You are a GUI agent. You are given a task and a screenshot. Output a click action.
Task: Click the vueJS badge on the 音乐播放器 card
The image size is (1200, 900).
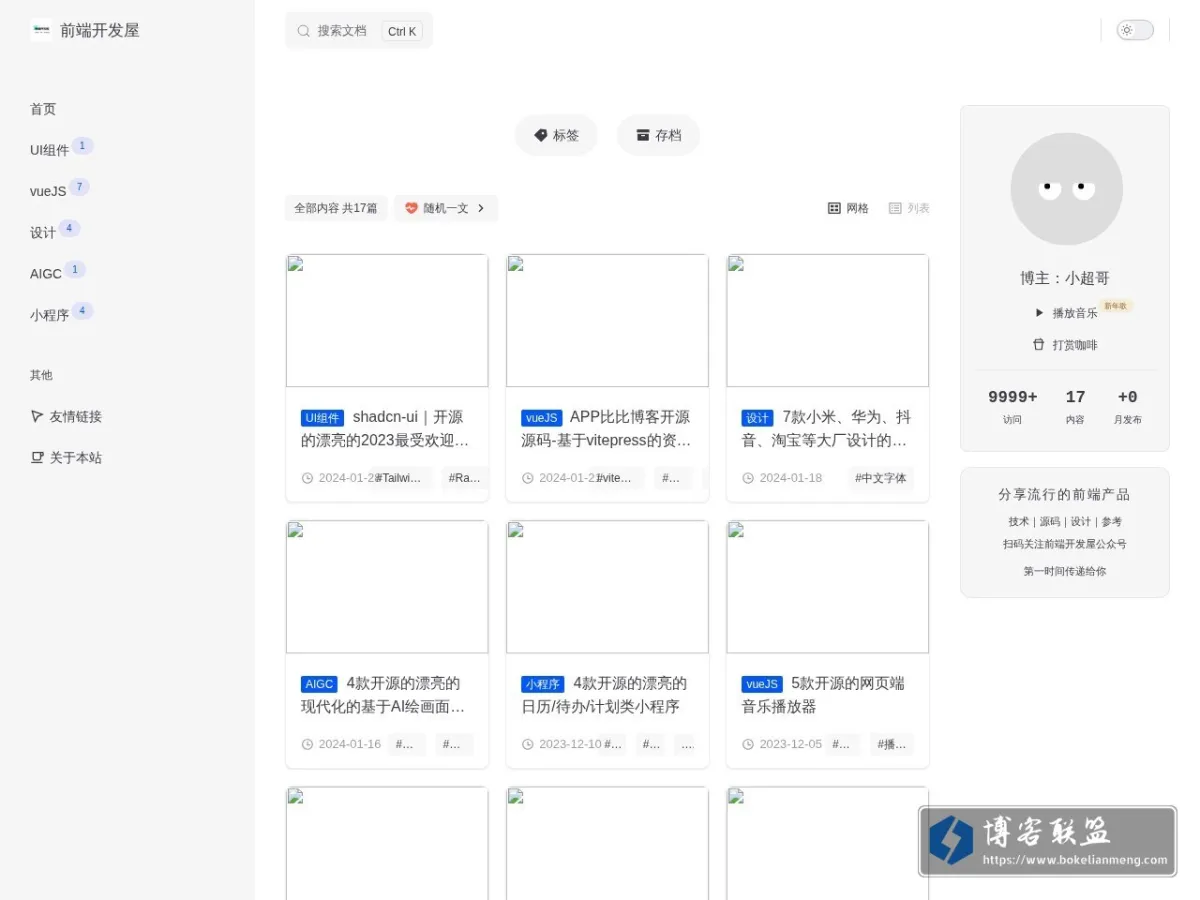pos(761,684)
